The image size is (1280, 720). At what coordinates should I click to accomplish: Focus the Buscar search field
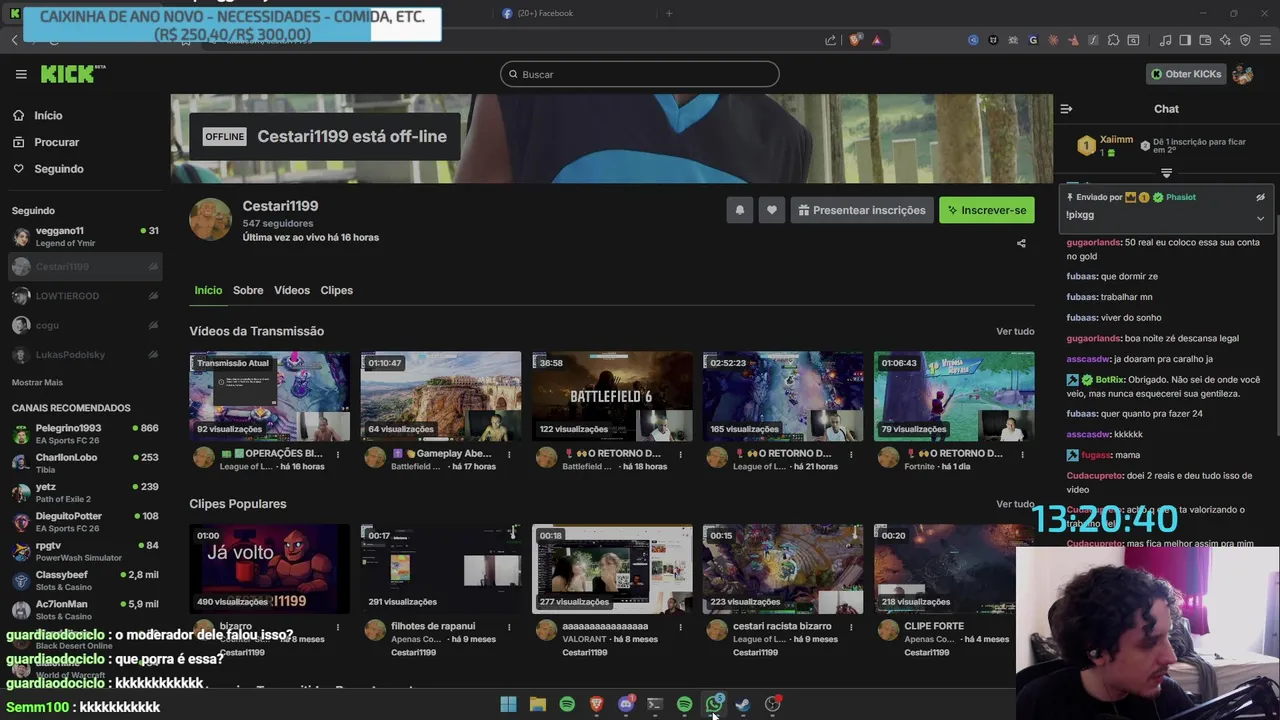(640, 74)
